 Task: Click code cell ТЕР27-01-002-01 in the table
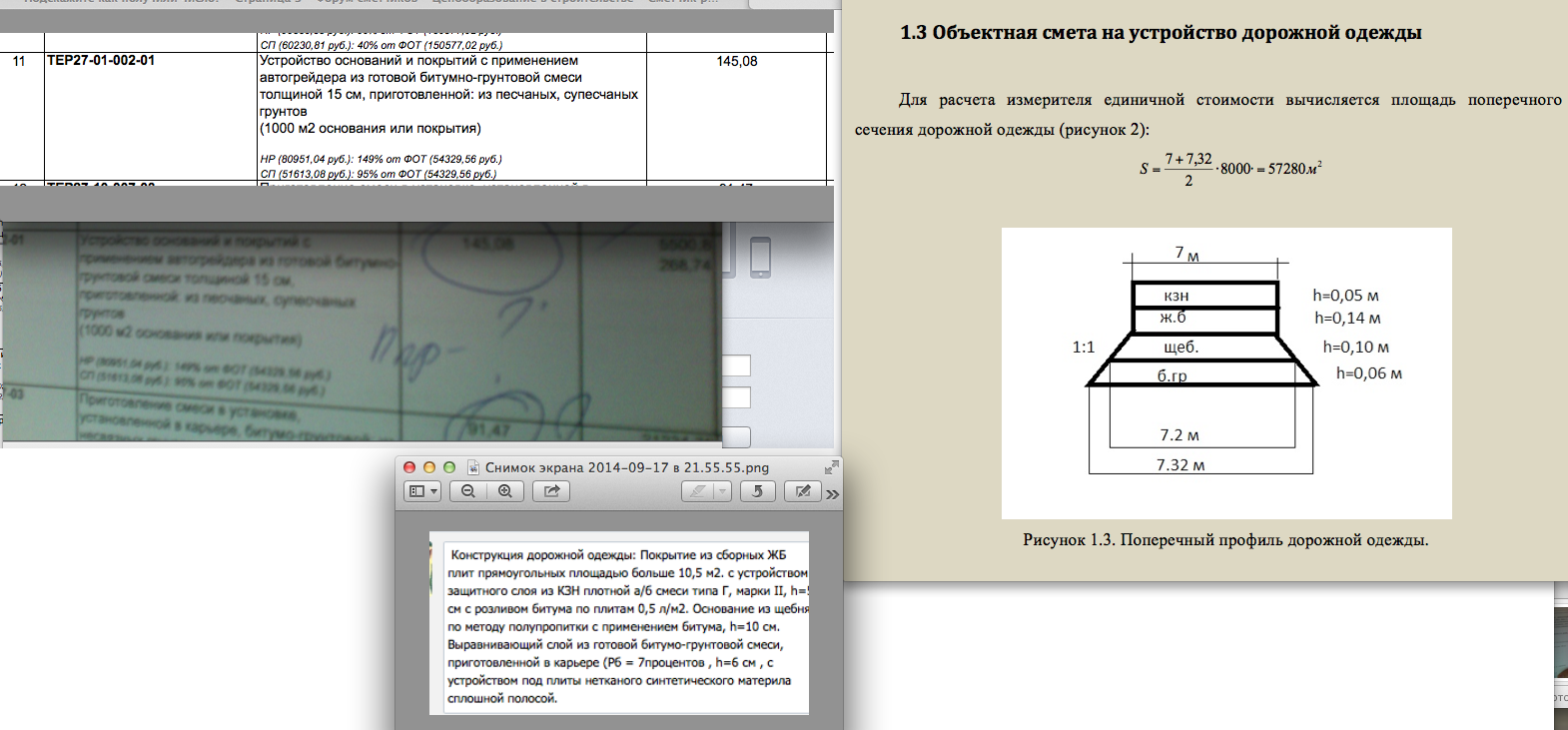click(x=101, y=61)
